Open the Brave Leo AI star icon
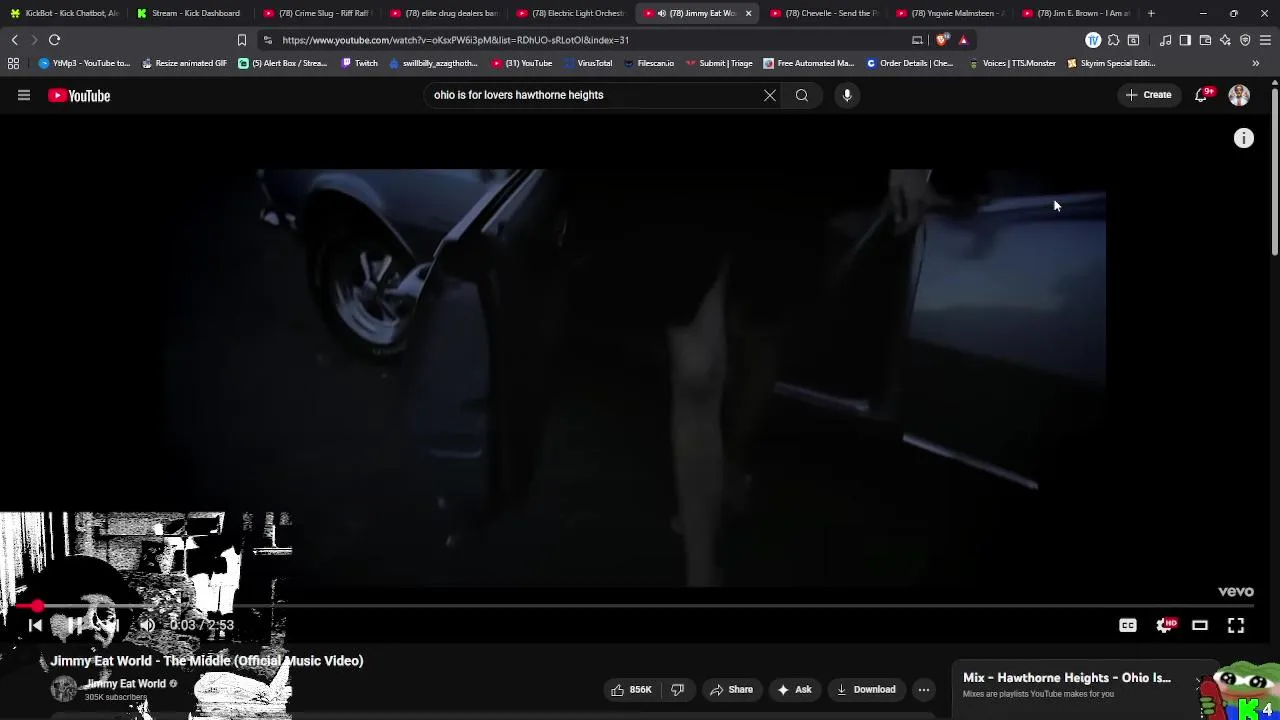 coord(1225,40)
